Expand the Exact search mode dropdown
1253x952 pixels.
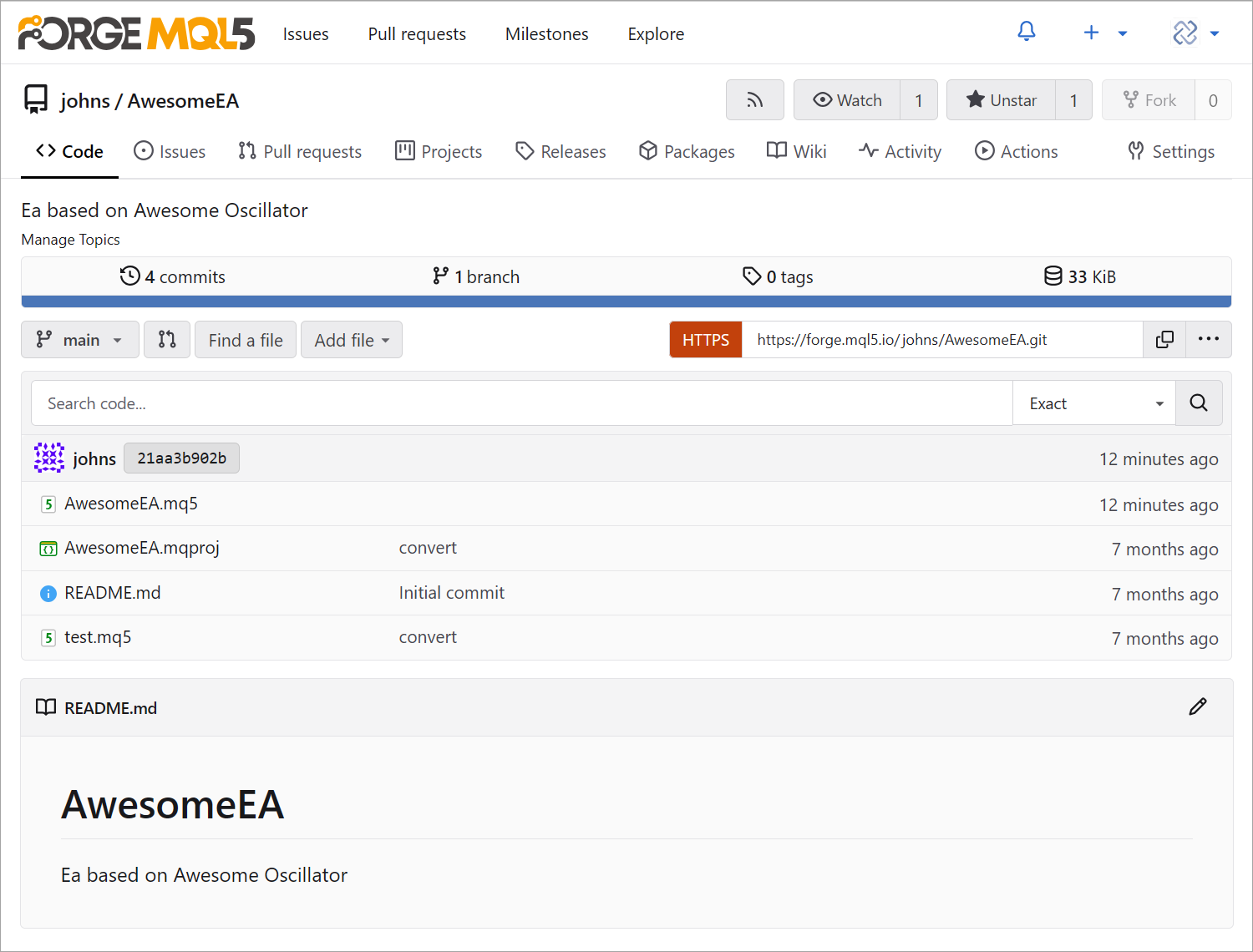click(1093, 403)
